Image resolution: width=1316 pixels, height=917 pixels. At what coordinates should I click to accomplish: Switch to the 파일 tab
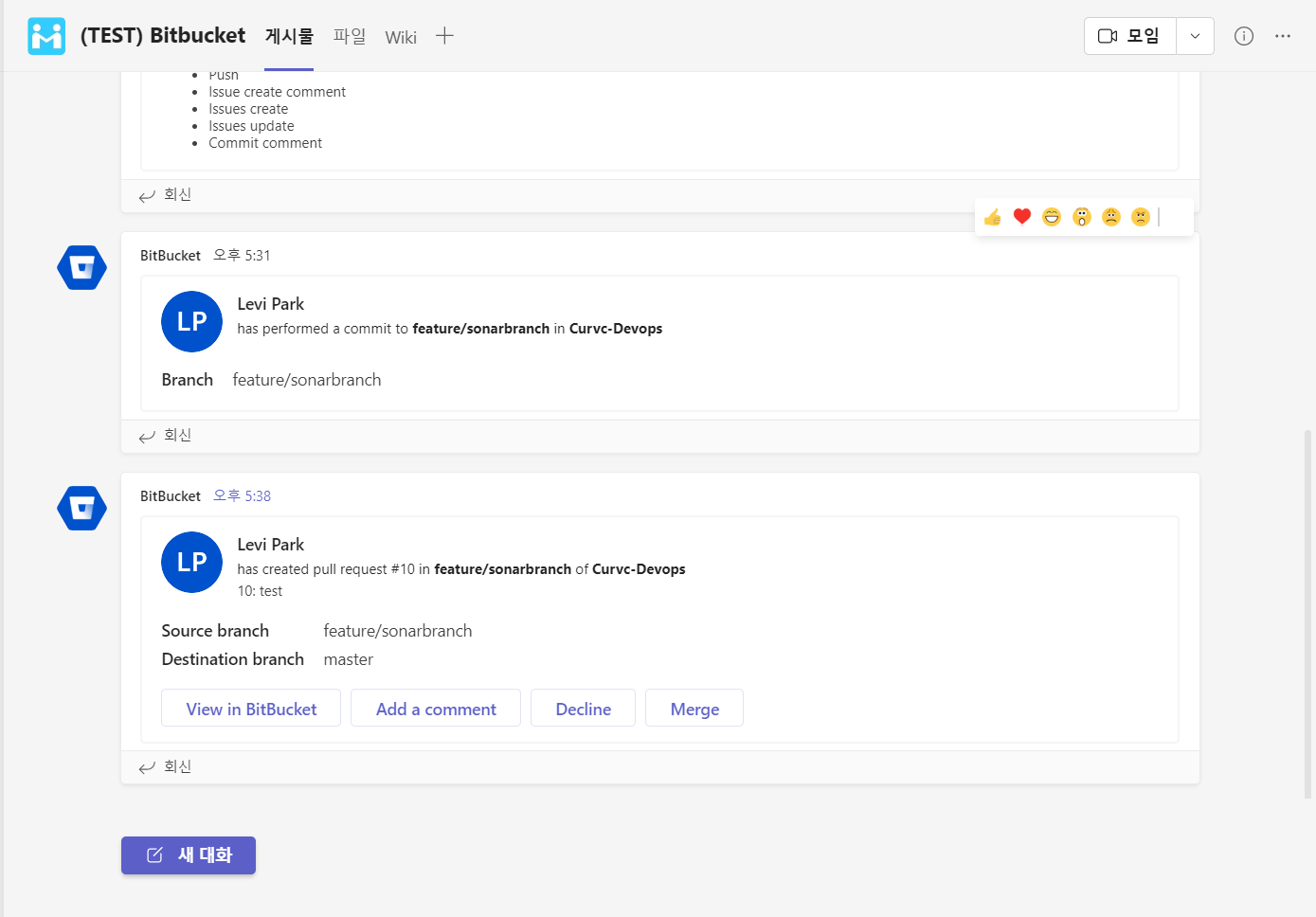[350, 36]
